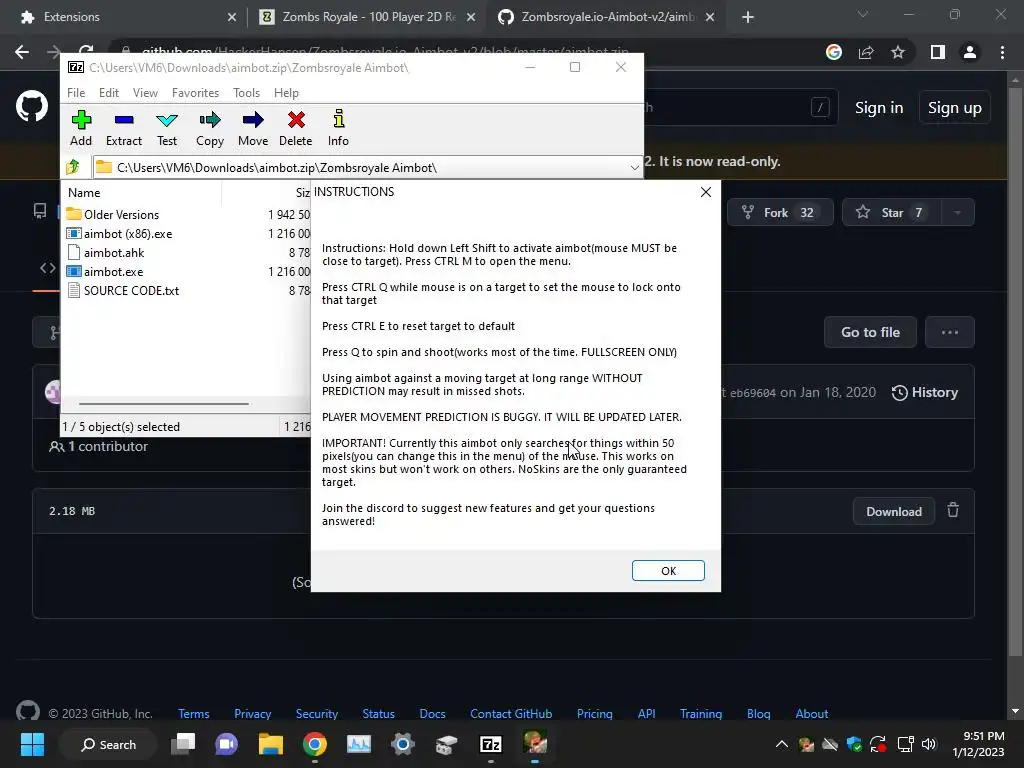Click the taskbar Search box

[x=108, y=744]
